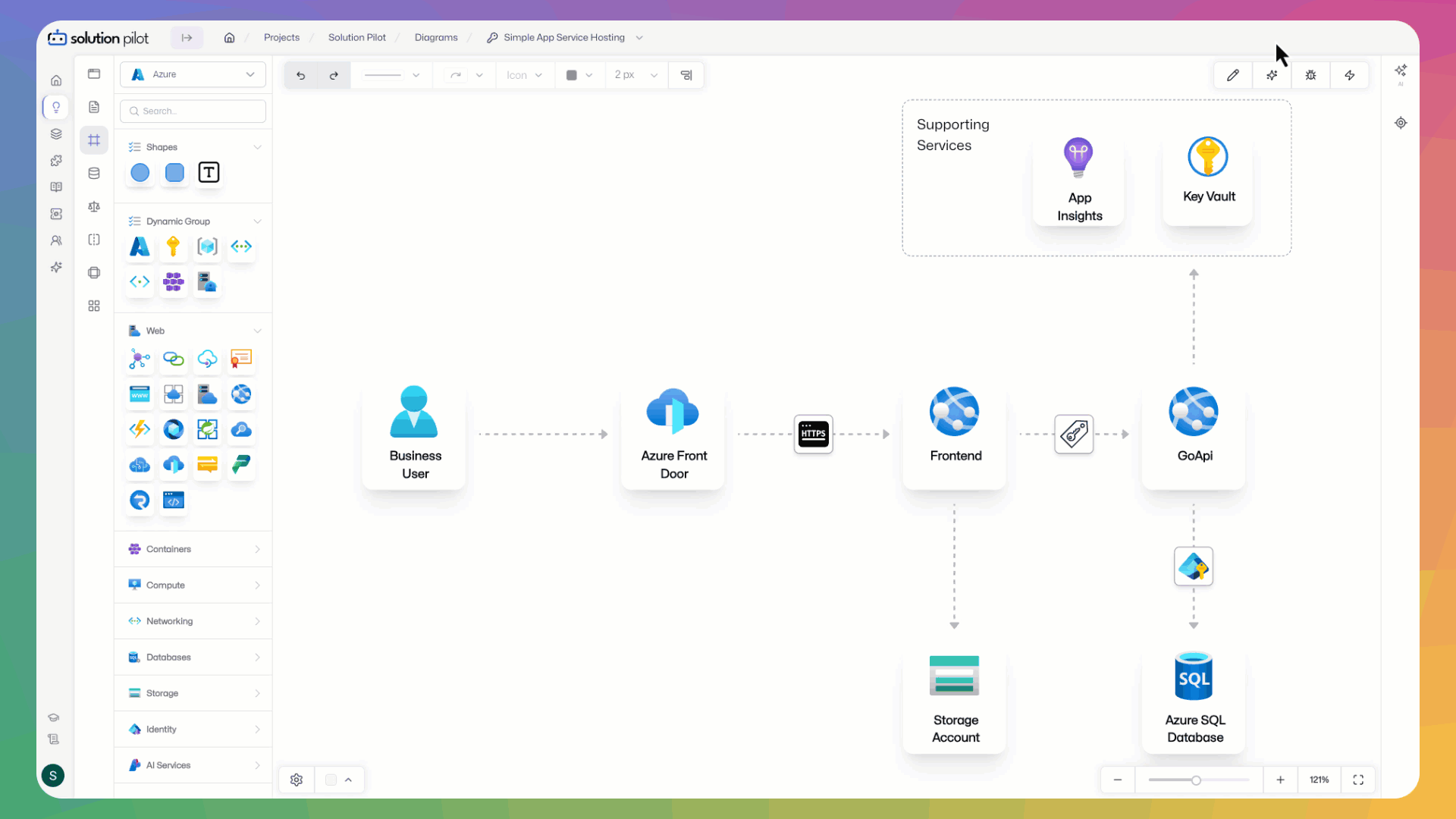Click the Azure Front Door node icon
The image size is (1456, 819).
pyautogui.click(x=673, y=411)
